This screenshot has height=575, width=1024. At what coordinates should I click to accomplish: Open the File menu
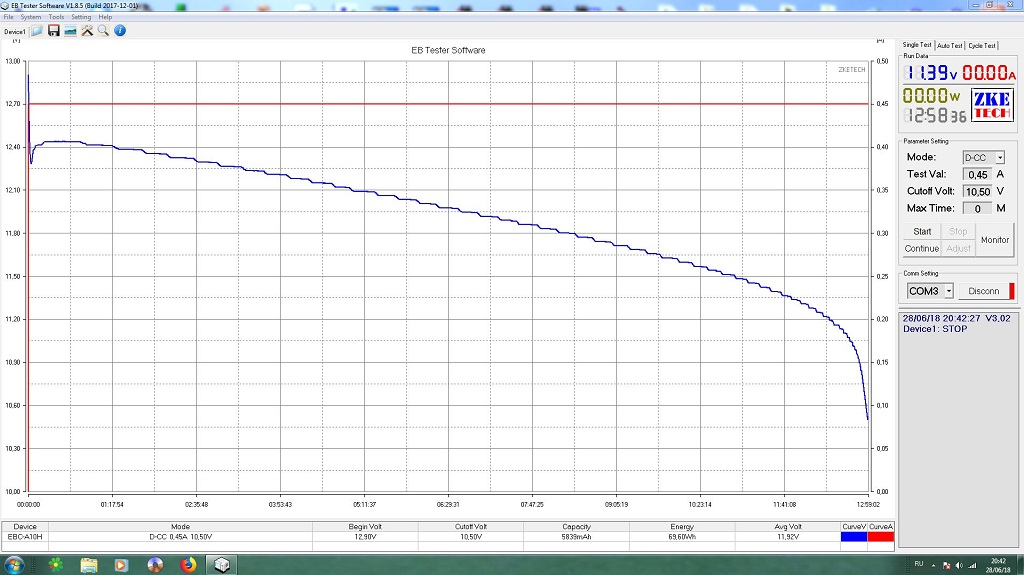8,17
